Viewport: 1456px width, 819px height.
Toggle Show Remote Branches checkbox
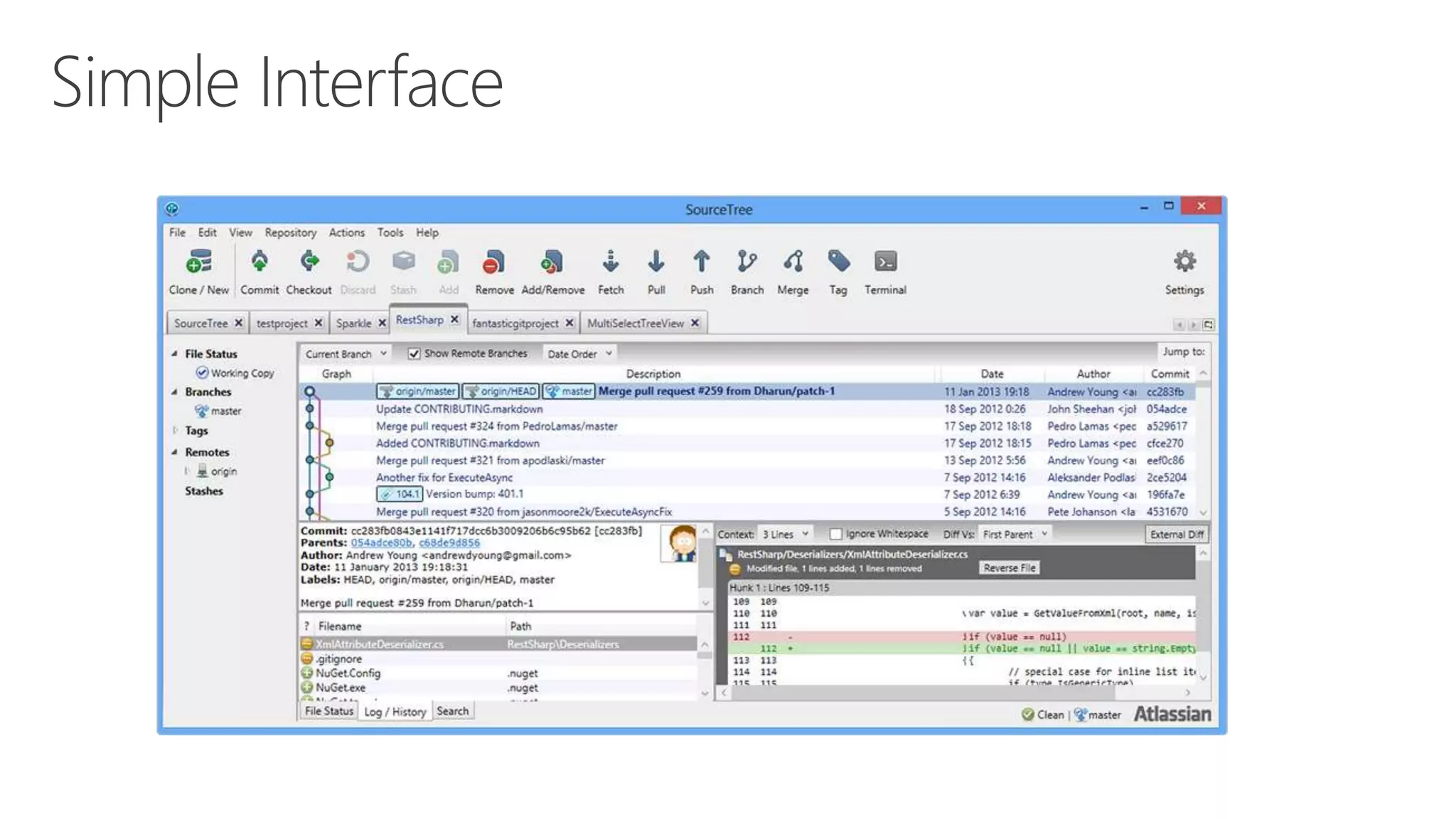[414, 353]
